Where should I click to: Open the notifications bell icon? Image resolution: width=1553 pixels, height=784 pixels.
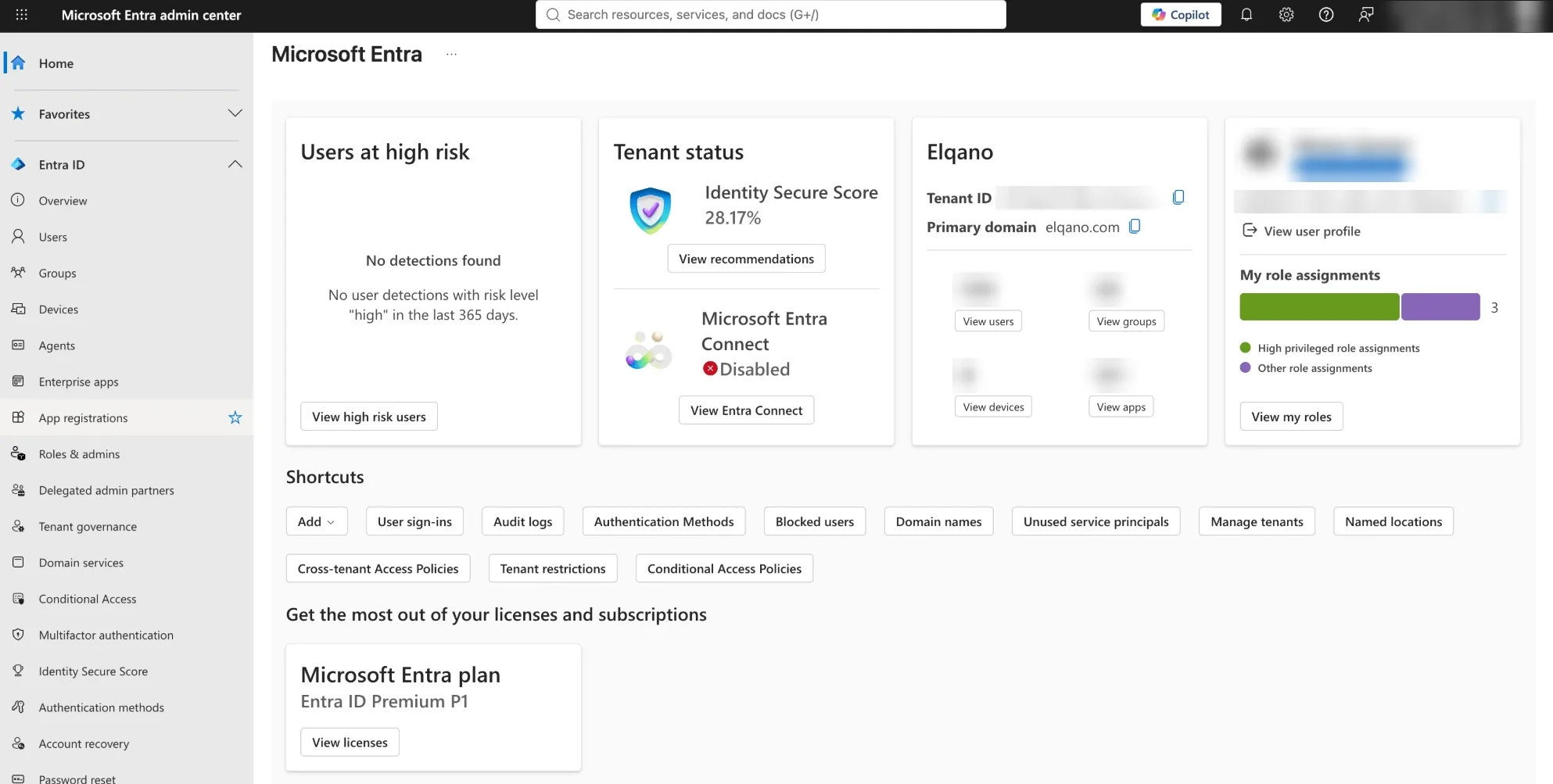pyautogui.click(x=1246, y=15)
